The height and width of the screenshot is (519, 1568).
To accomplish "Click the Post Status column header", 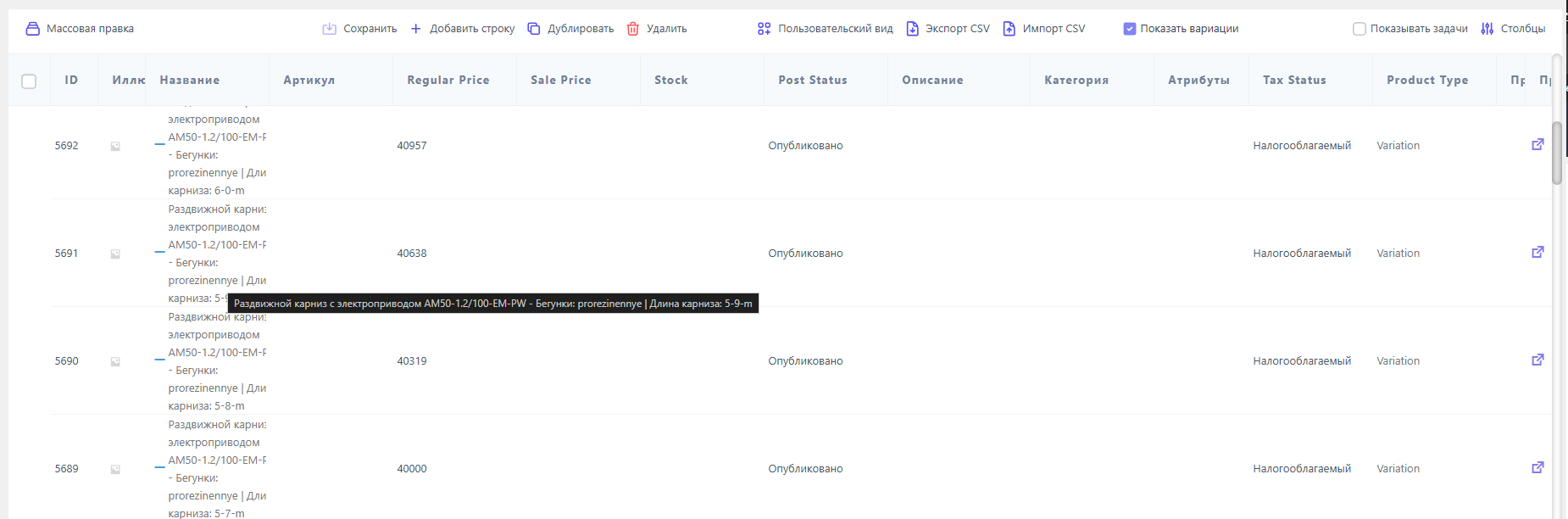I will coord(813,80).
